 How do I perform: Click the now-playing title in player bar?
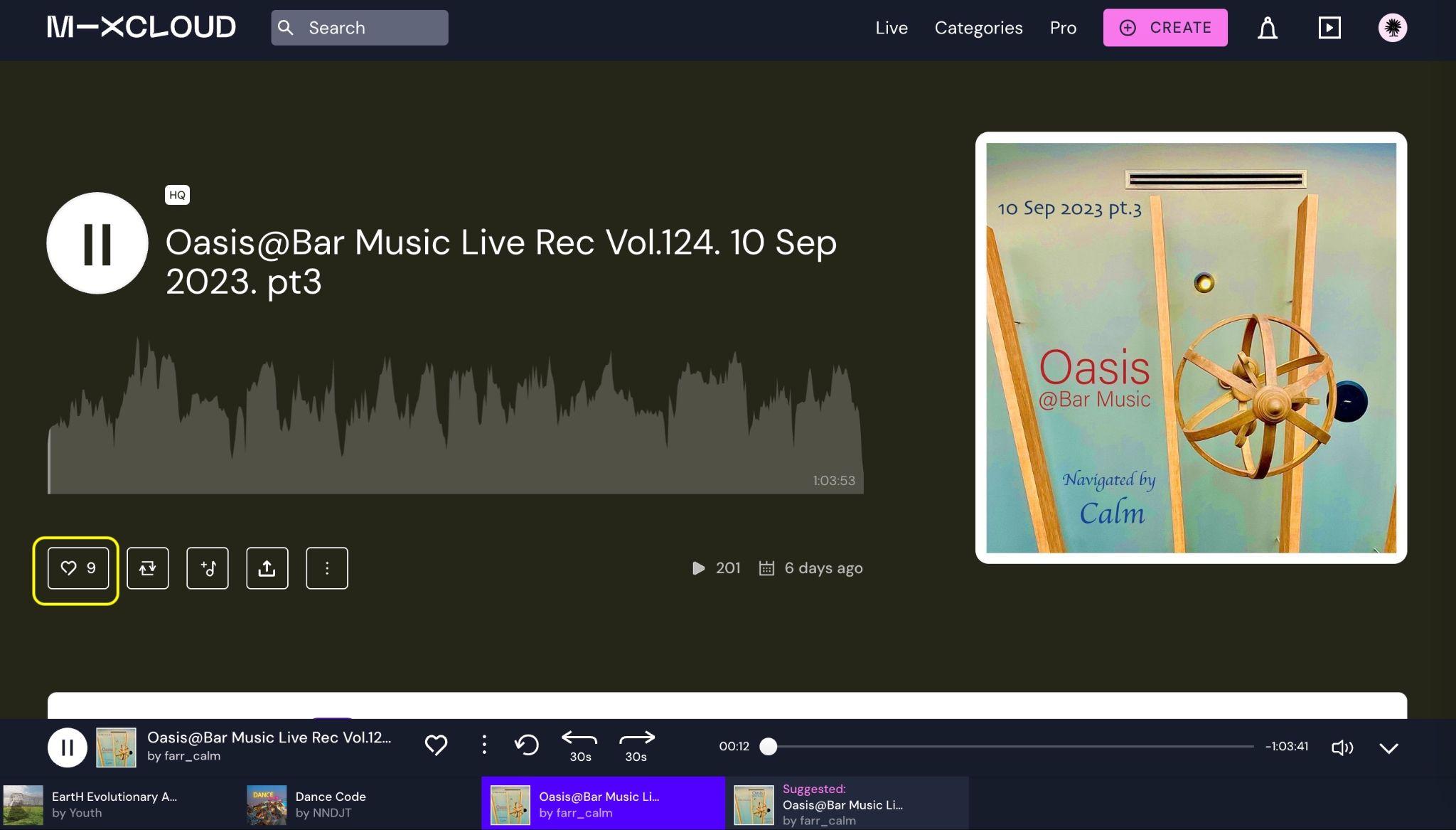(269, 738)
